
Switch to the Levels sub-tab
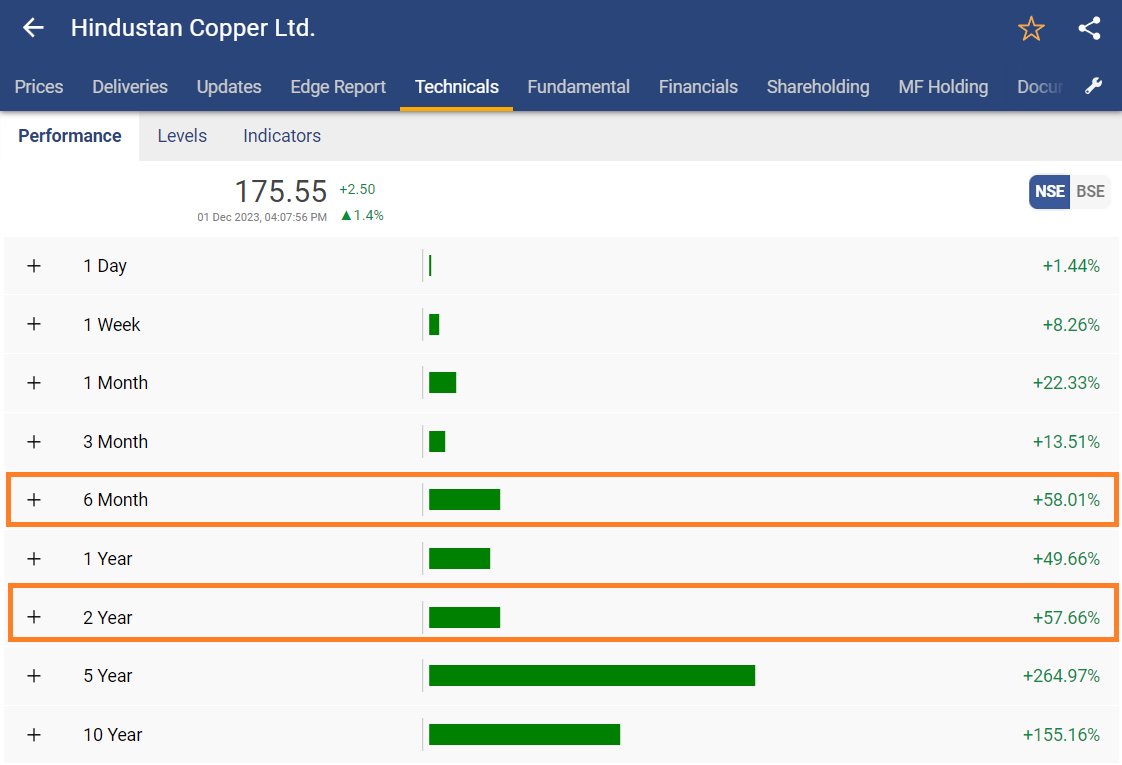pyautogui.click(x=182, y=136)
